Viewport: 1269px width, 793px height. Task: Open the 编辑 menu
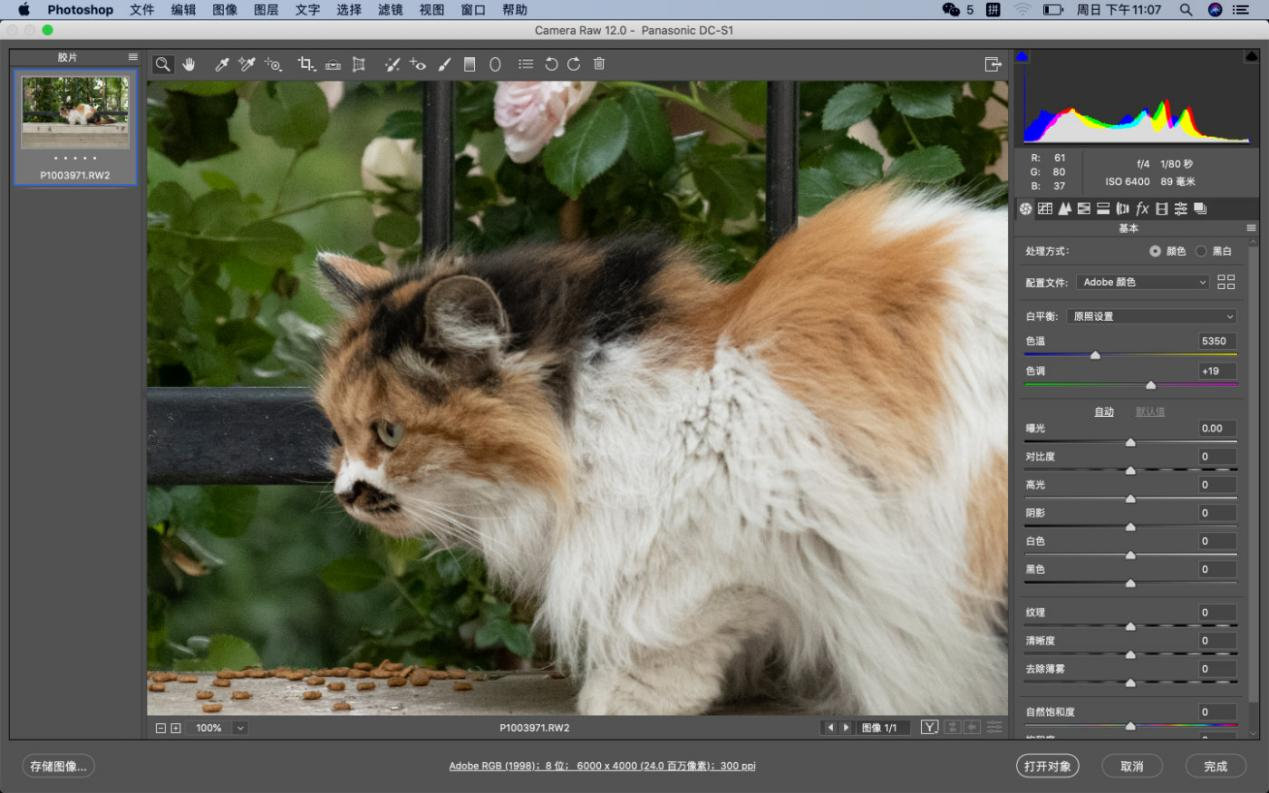click(184, 10)
